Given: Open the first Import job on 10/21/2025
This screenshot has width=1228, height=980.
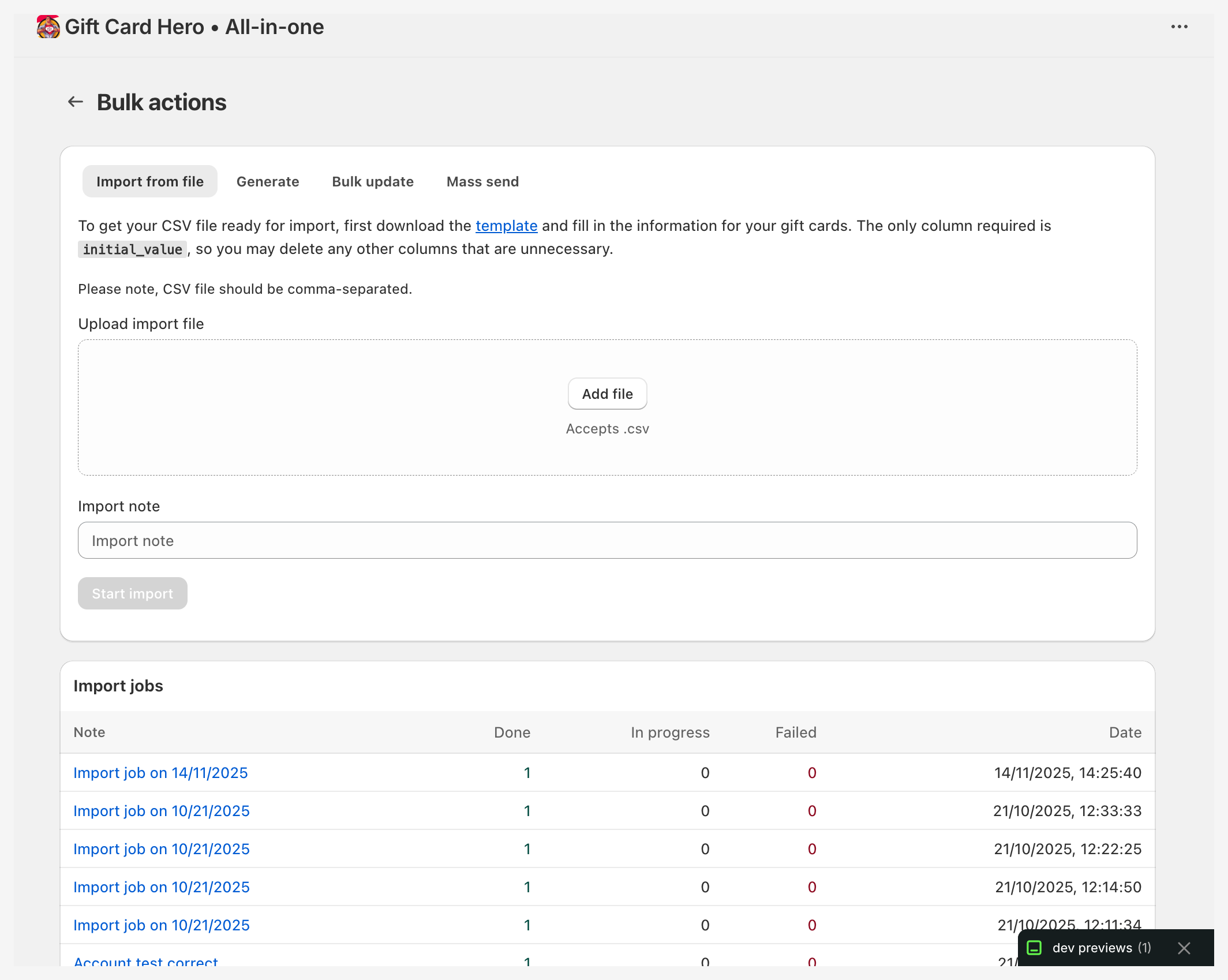Looking at the screenshot, I should 161,811.
